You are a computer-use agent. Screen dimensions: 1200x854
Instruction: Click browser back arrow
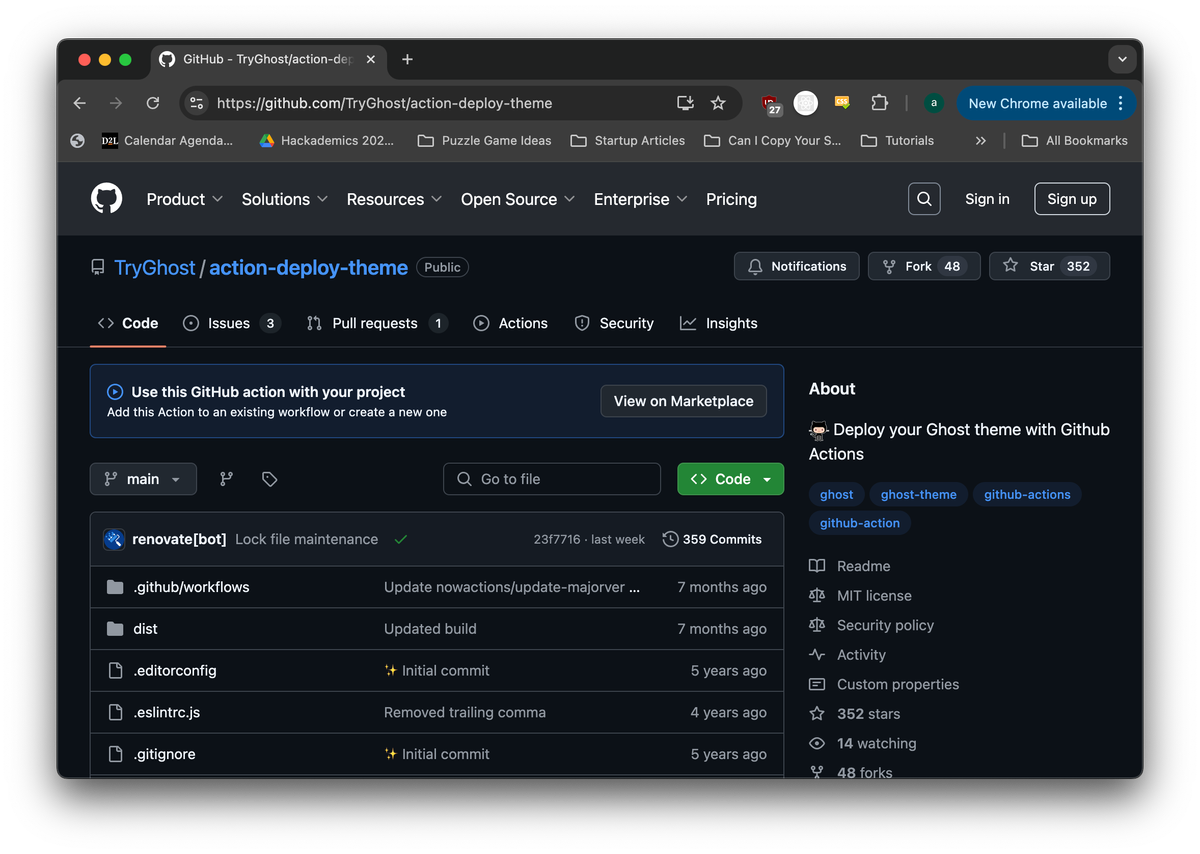[80, 103]
